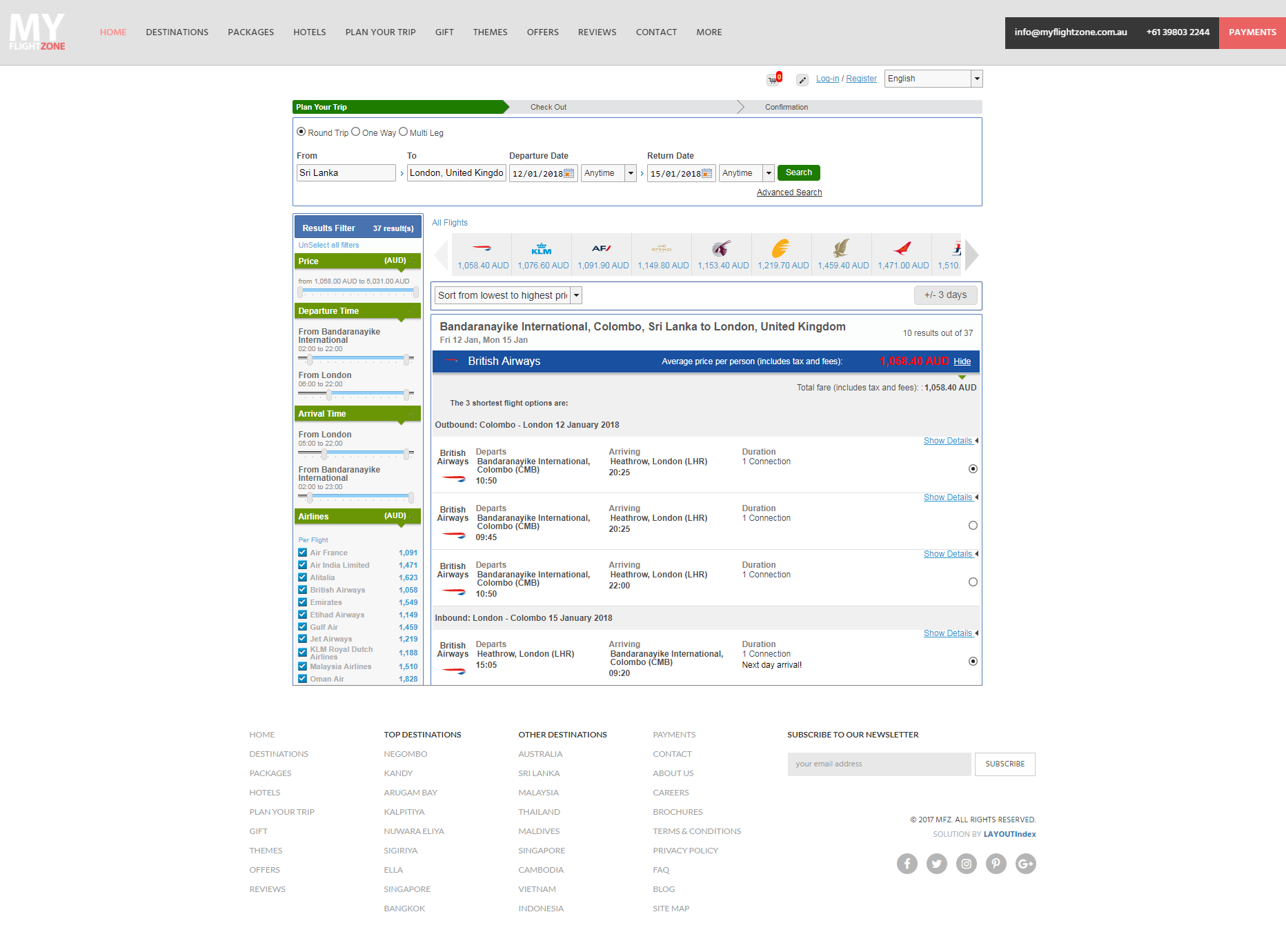
Task: Open Pinterest page from footer icon
Action: 996,864
